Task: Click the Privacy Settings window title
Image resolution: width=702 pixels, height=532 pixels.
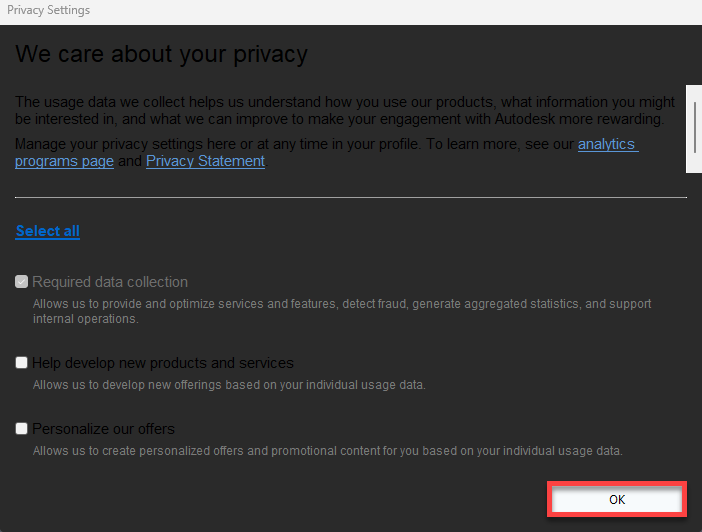Action: click(48, 10)
